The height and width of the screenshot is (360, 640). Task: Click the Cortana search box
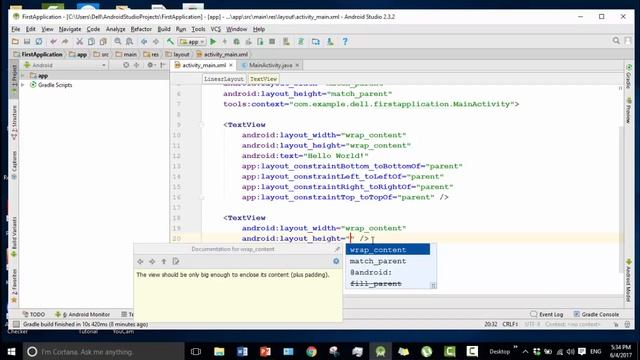[103, 351]
